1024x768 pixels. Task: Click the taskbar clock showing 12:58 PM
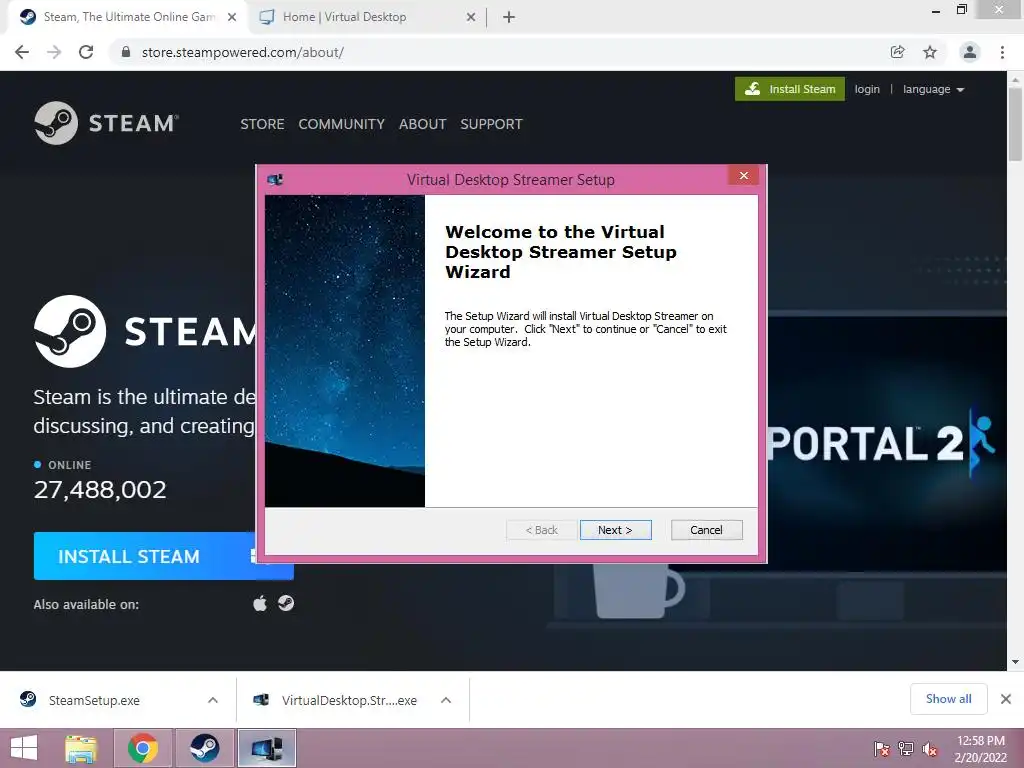coord(980,749)
